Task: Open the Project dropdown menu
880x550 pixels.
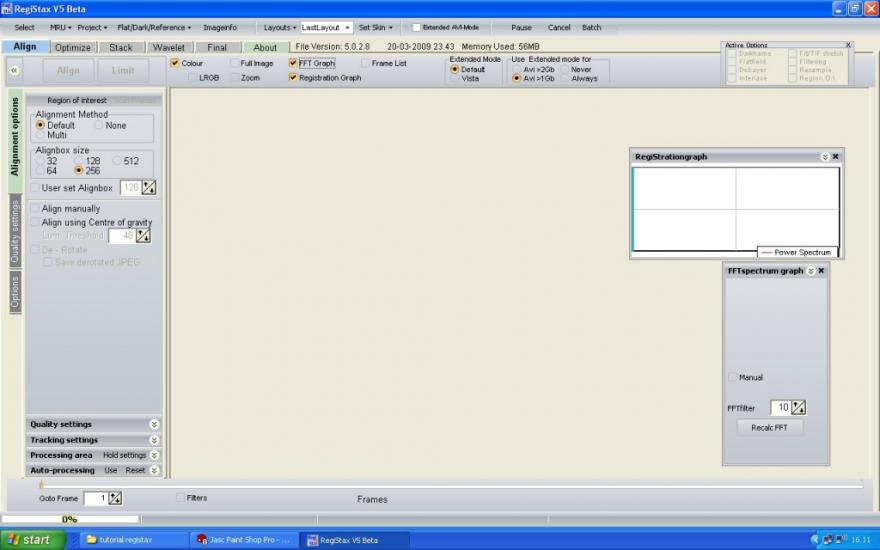Action: point(92,28)
